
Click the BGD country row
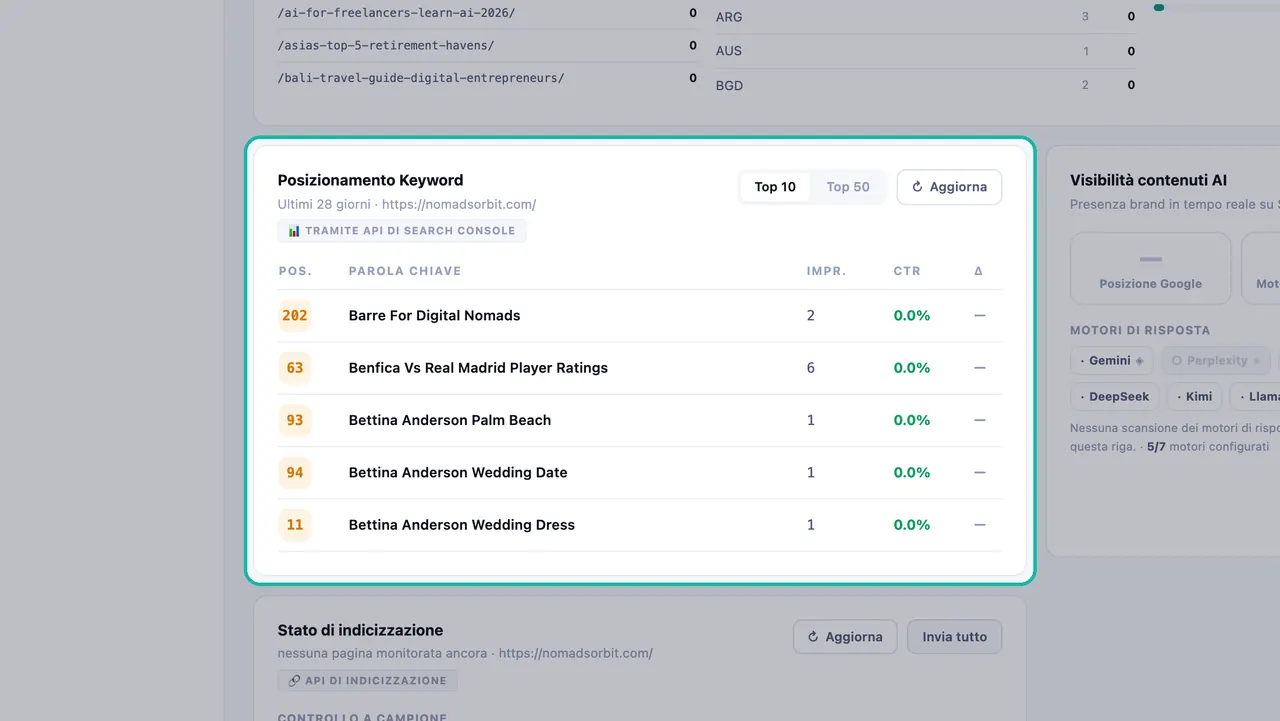click(x=926, y=86)
